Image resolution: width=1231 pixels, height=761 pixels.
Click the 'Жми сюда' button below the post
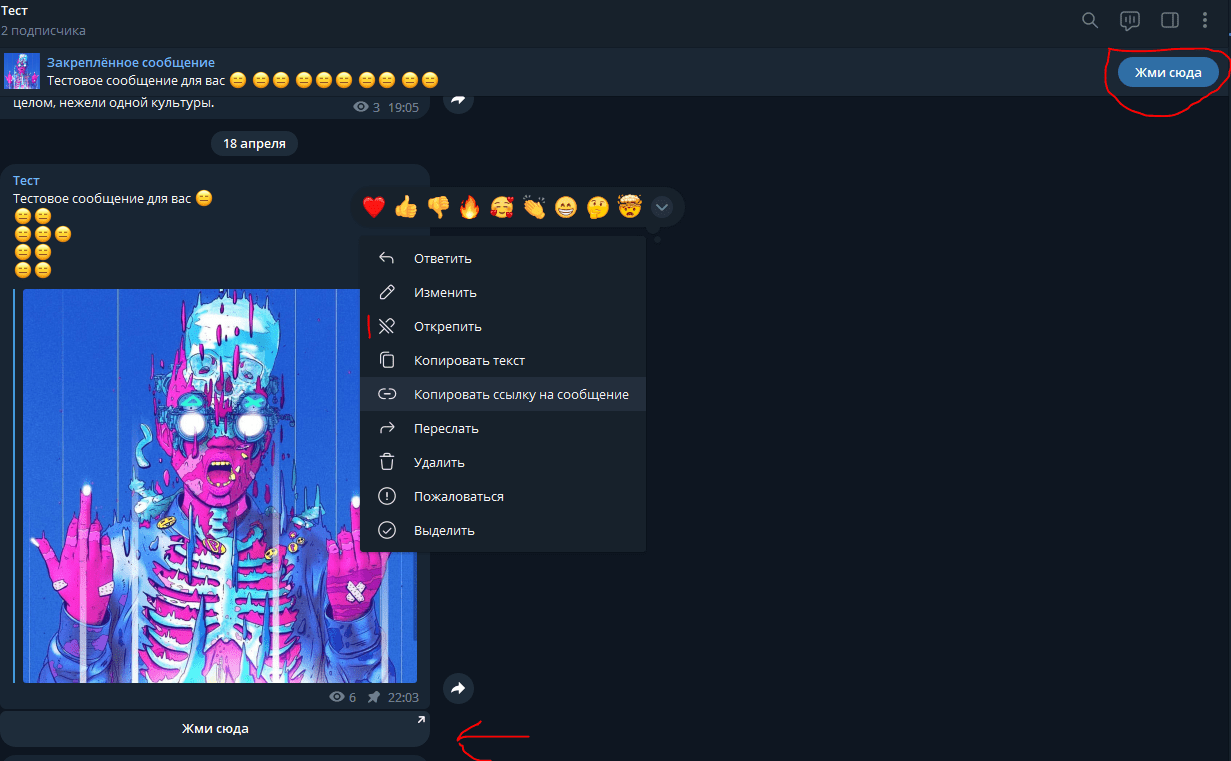(x=215, y=729)
